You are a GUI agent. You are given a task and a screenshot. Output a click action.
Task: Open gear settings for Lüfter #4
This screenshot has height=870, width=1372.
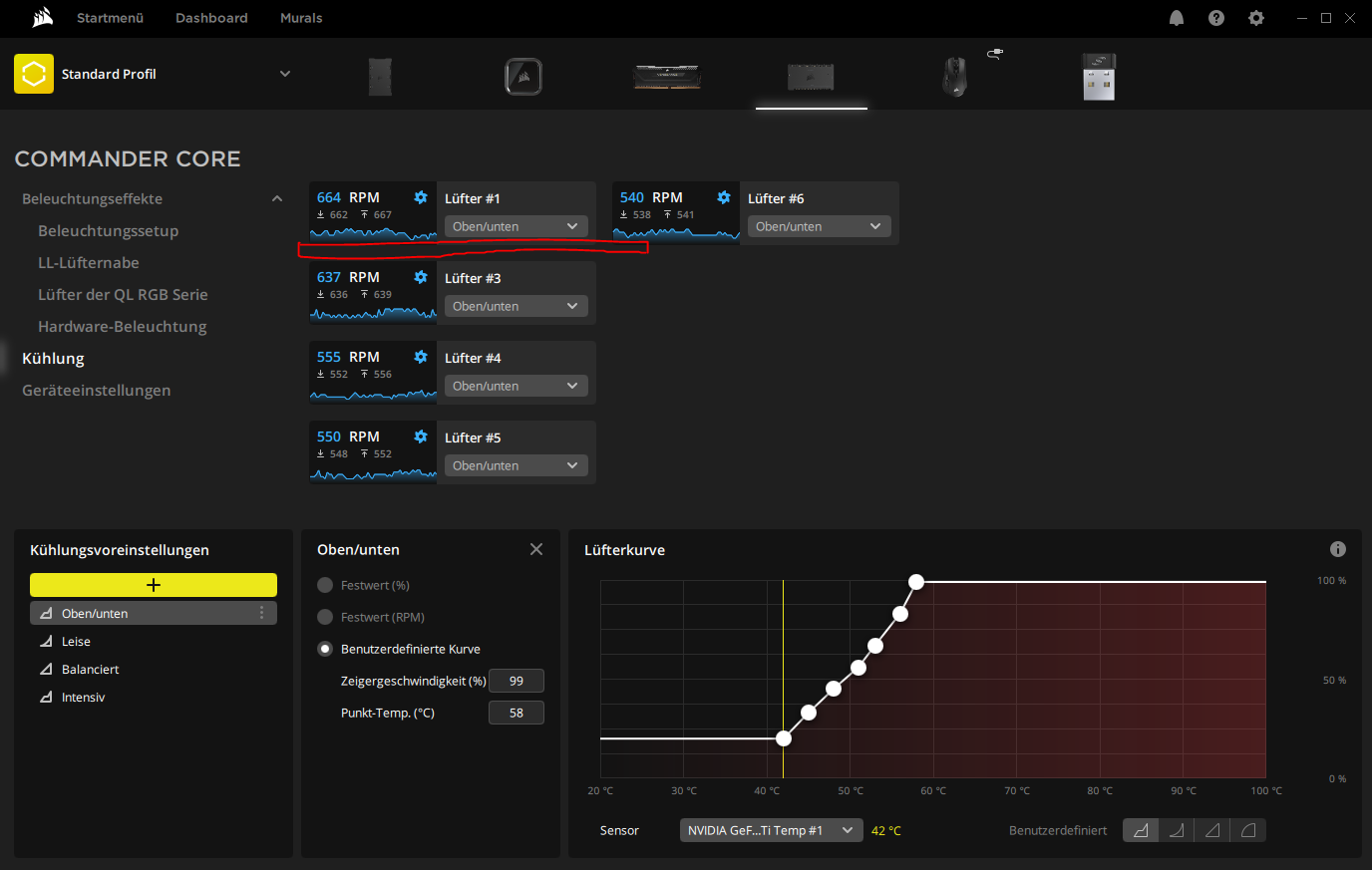tap(421, 357)
